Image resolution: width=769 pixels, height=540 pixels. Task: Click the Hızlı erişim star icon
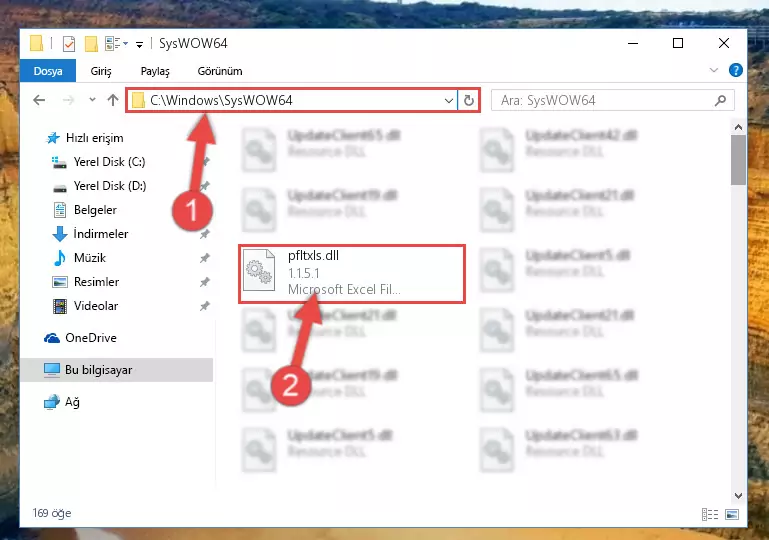(52, 138)
